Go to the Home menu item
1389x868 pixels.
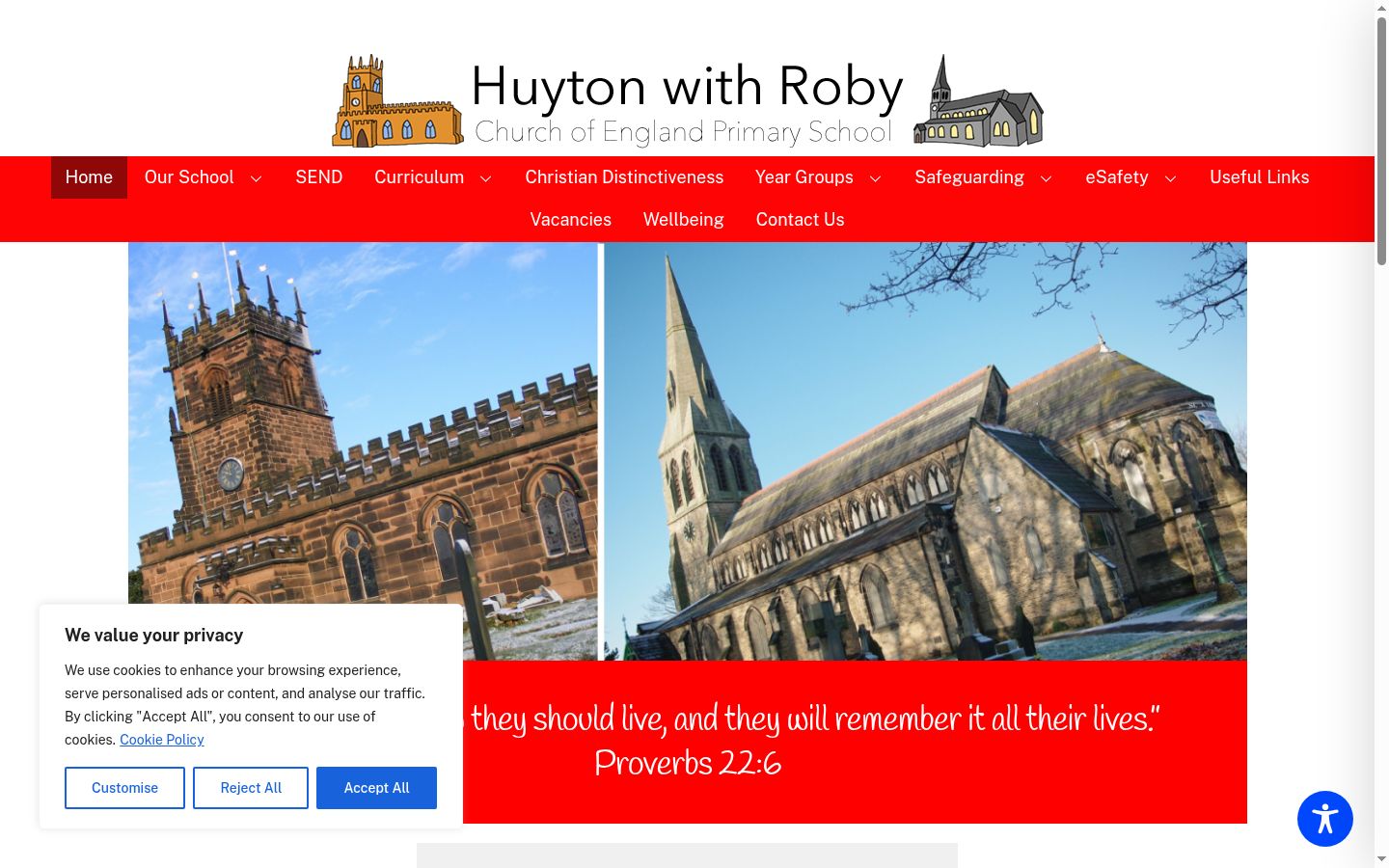tap(89, 177)
